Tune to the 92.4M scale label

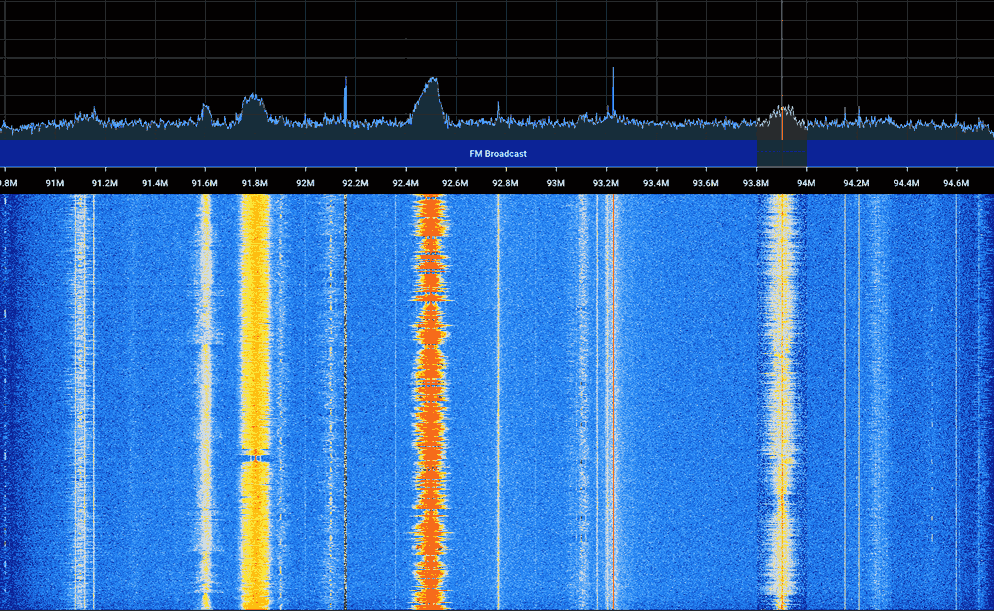coord(405,183)
